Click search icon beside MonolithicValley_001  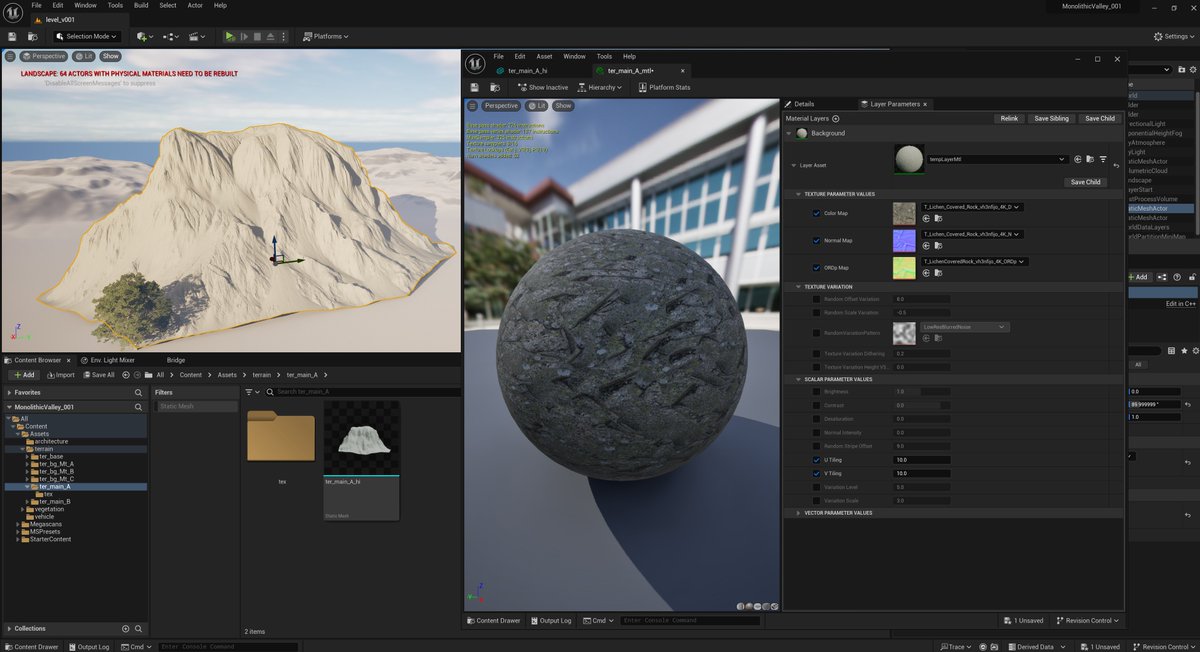click(x=139, y=407)
